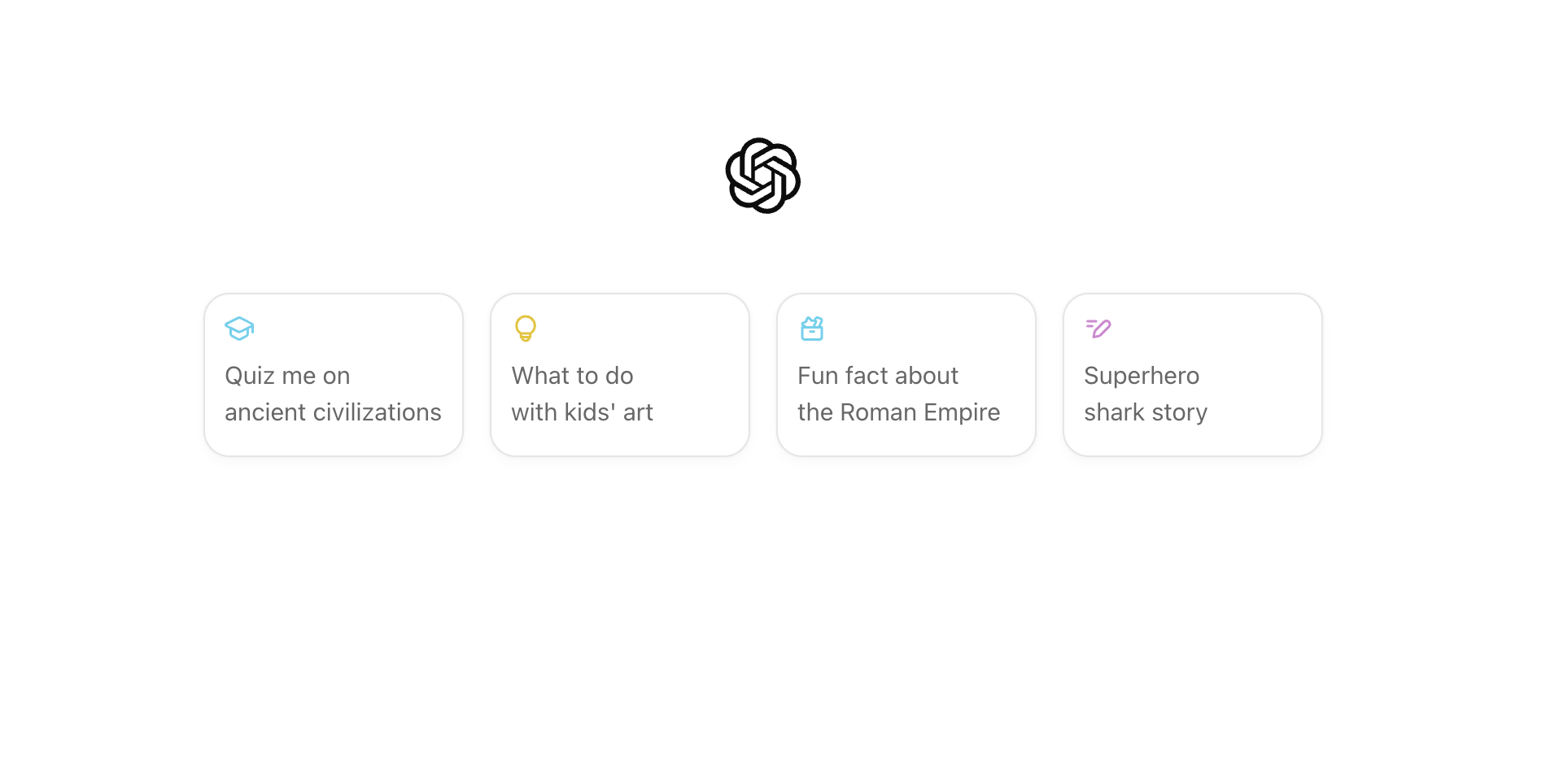1559x784 pixels.
Task: Select the yellow lightbulb idea icon
Action: coord(525,329)
